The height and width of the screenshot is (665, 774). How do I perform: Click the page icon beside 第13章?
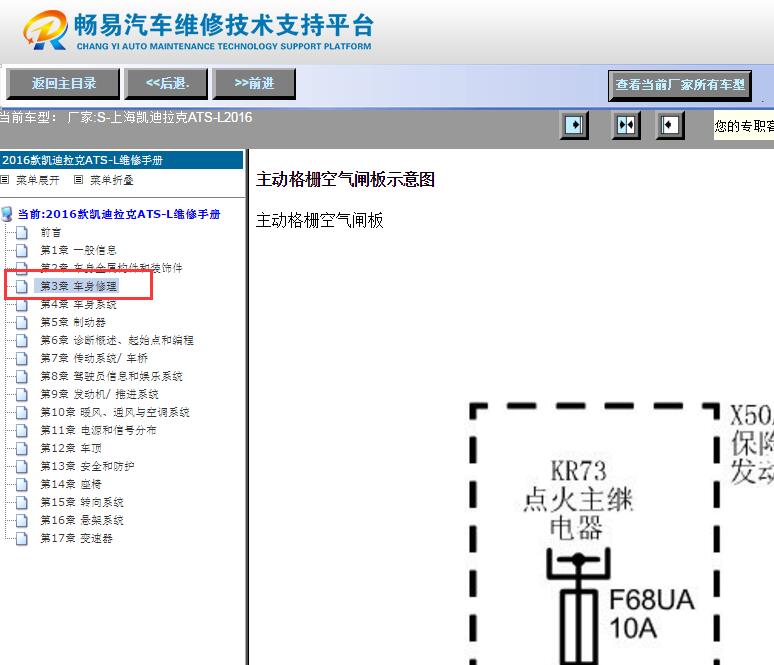(22, 466)
